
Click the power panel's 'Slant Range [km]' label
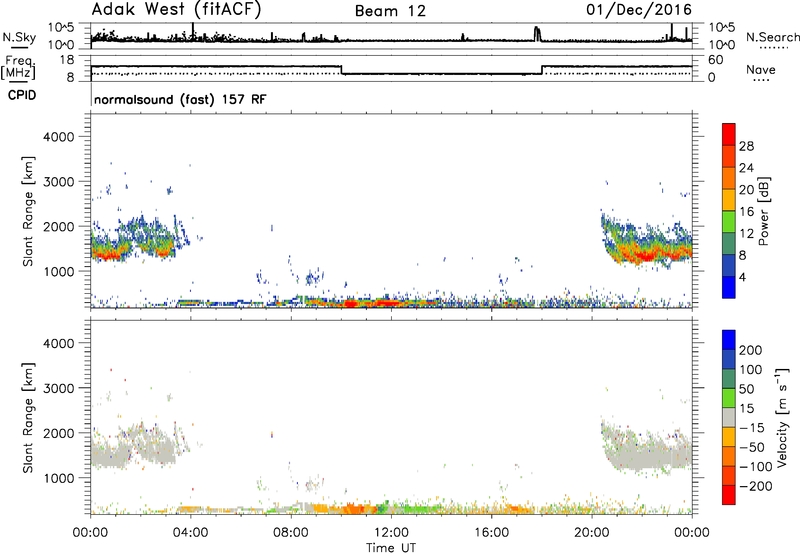click(28, 211)
